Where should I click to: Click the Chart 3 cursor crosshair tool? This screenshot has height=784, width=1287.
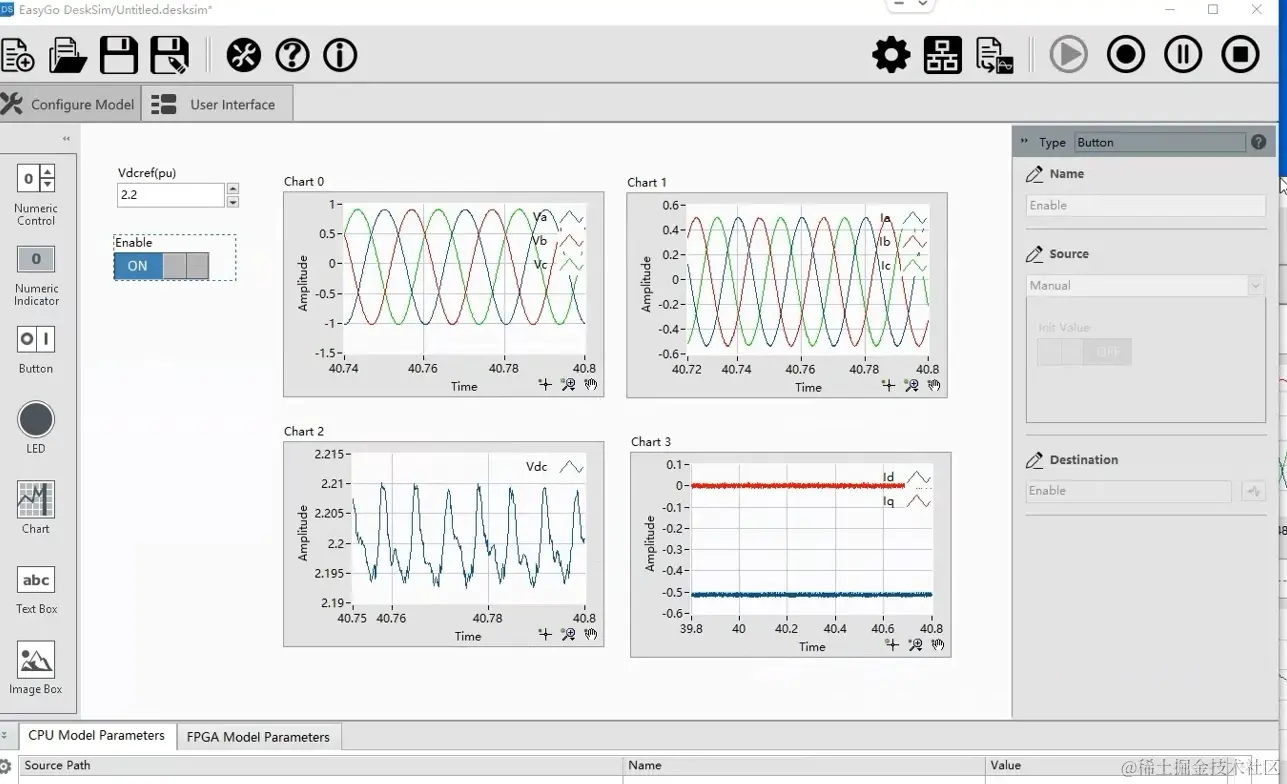(892, 645)
